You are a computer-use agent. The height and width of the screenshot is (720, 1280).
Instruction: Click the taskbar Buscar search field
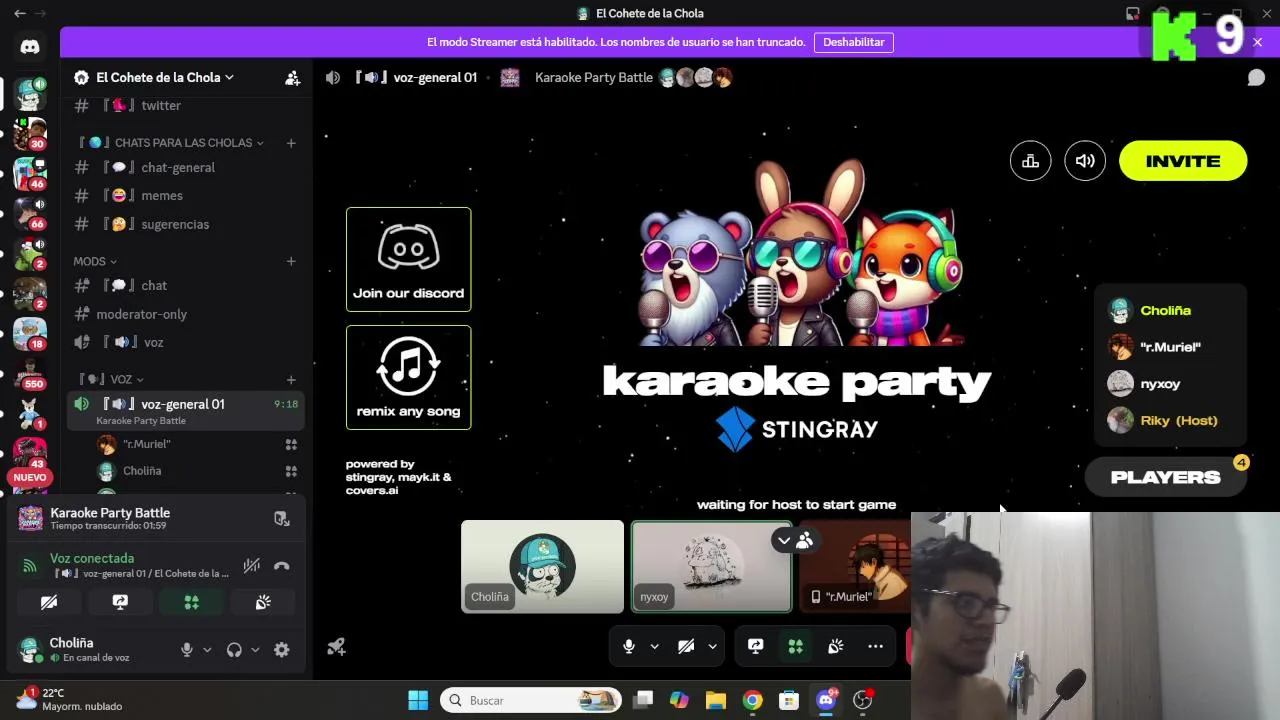530,700
